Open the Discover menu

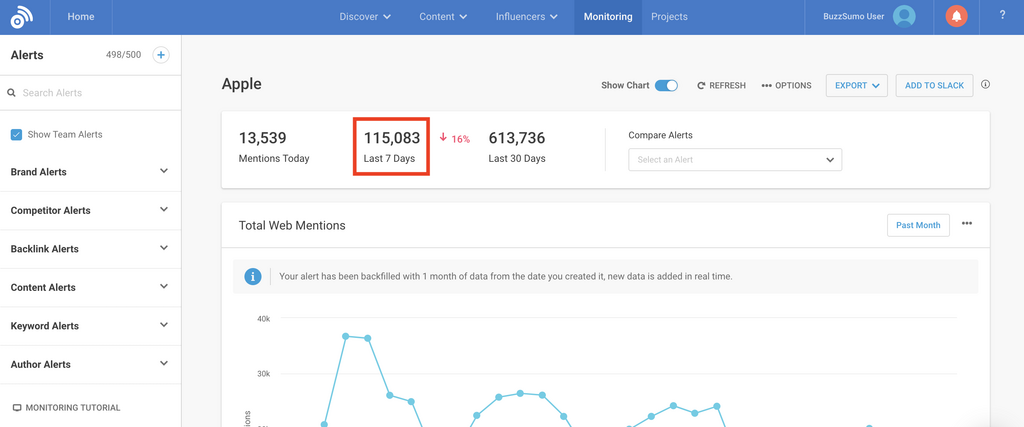[x=365, y=17]
